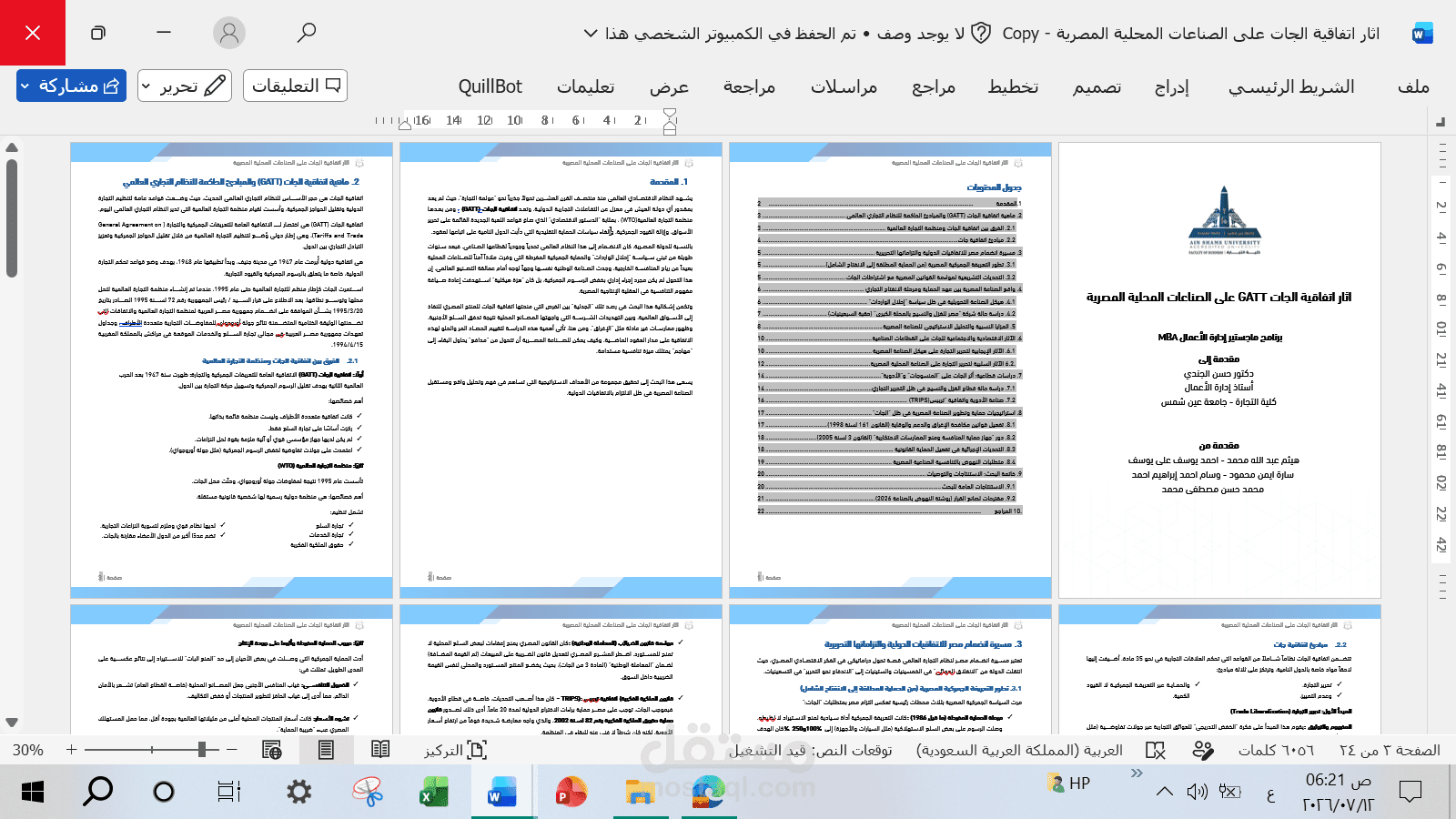
Task: Click the zoom slider handle
Action: (202, 750)
